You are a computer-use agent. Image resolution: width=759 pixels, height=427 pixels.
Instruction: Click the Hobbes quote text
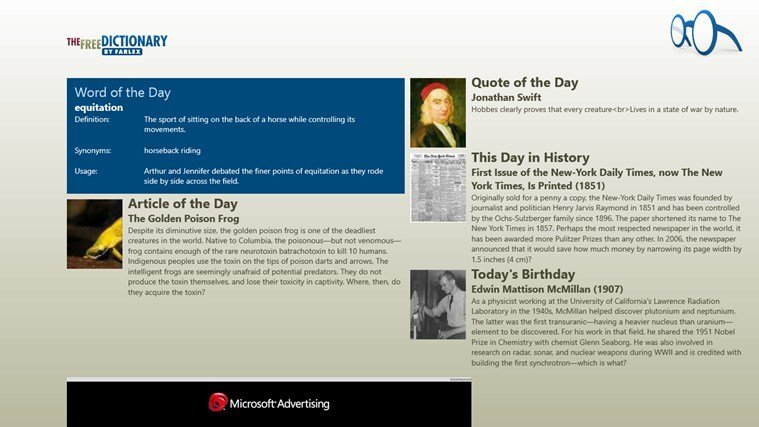(x=605, y=109)
